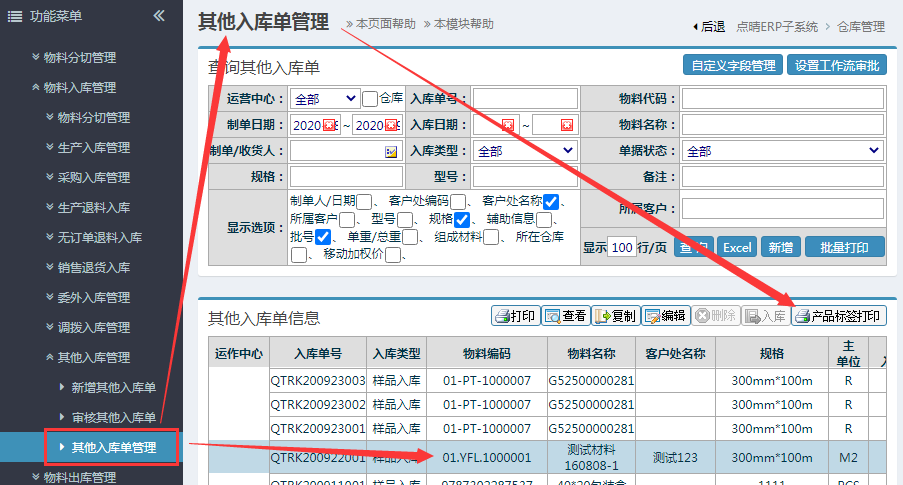
Task: Toggle the 仓库 checkbox next to 运营中心
Action: click(x=370, y=98)
